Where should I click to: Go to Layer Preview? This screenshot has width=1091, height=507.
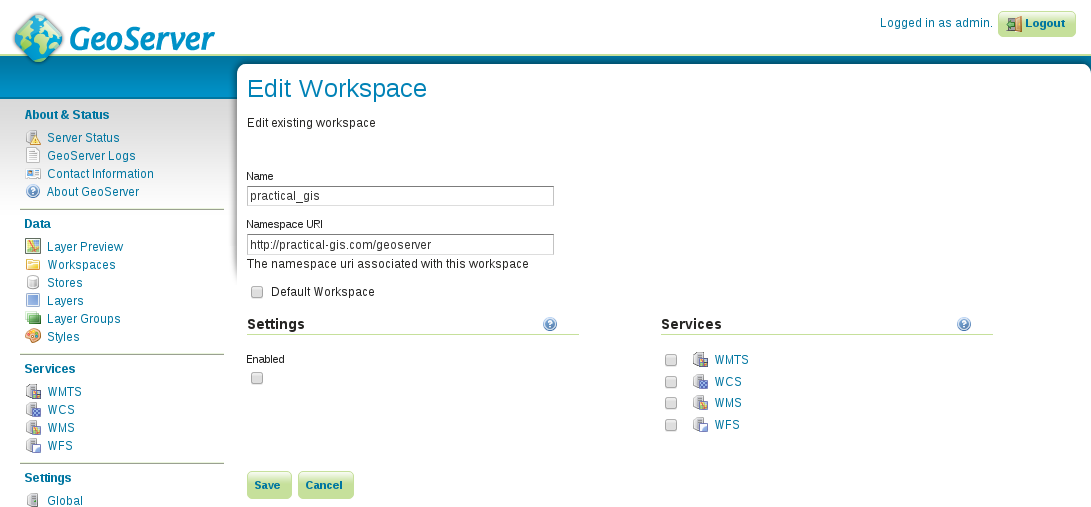click(x=85, y=247)
